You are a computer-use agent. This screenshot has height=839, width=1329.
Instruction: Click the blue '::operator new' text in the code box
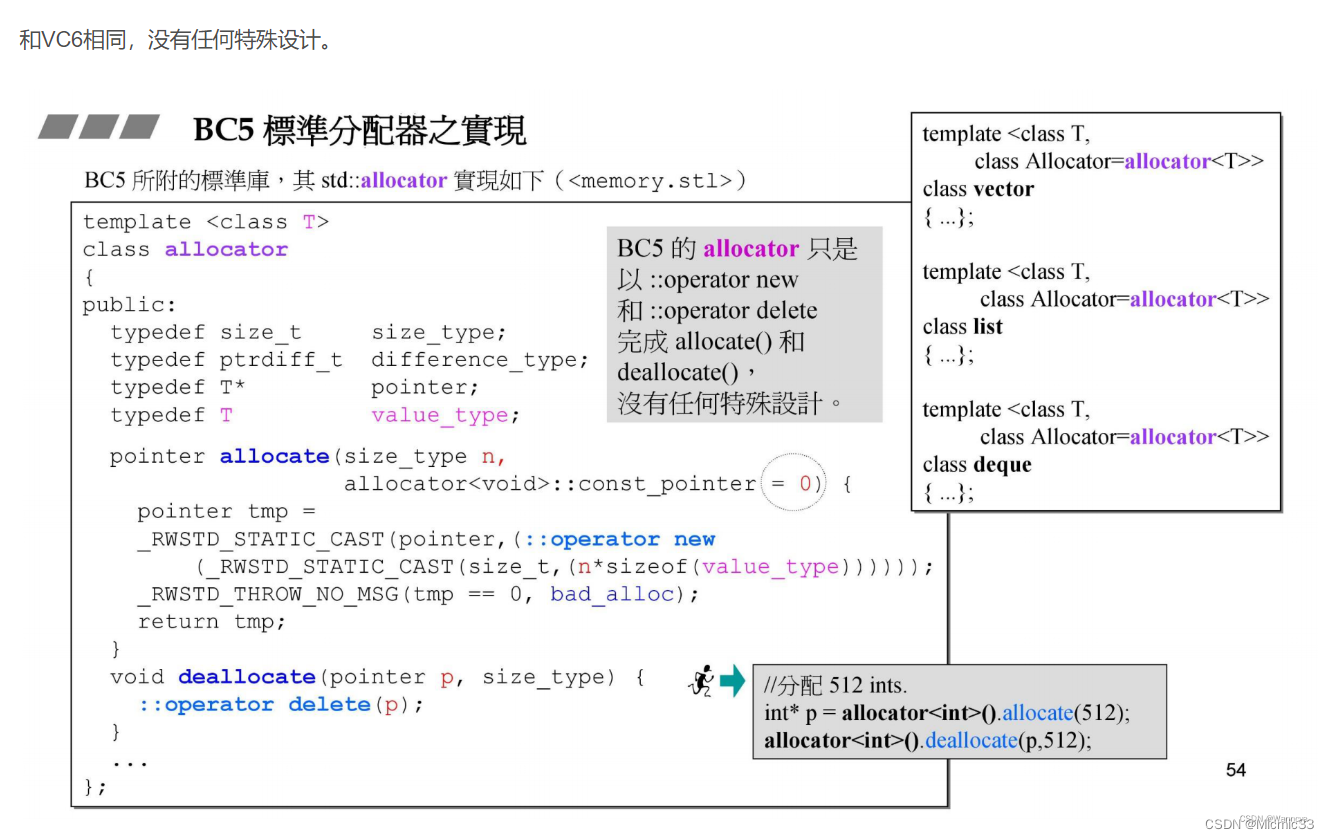pyautogui.click(x=620, y=539)
